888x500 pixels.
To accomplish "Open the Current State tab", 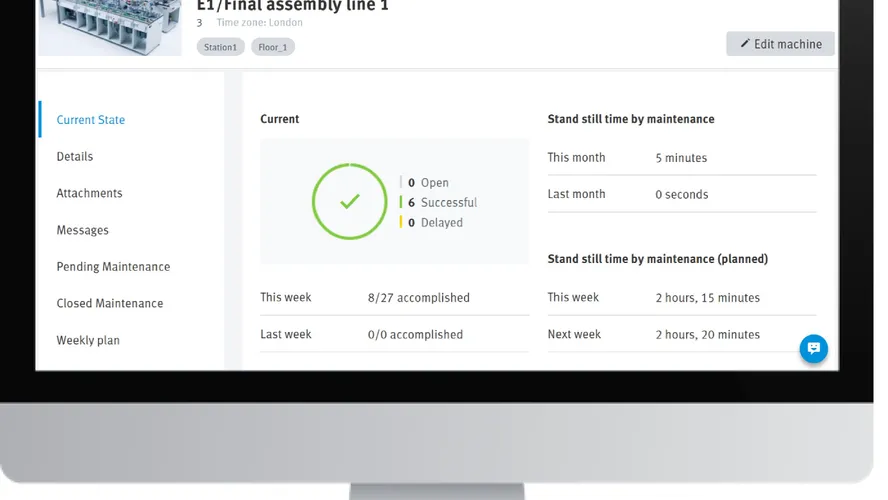I will pyautogui.click(x=91, y=120).
